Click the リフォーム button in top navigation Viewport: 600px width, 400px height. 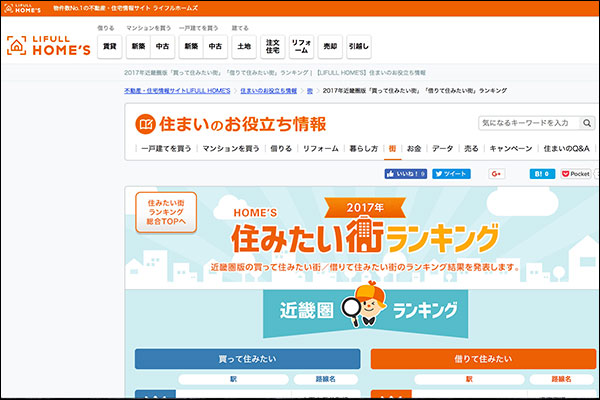pyautogui.click(x=301, y=46)
